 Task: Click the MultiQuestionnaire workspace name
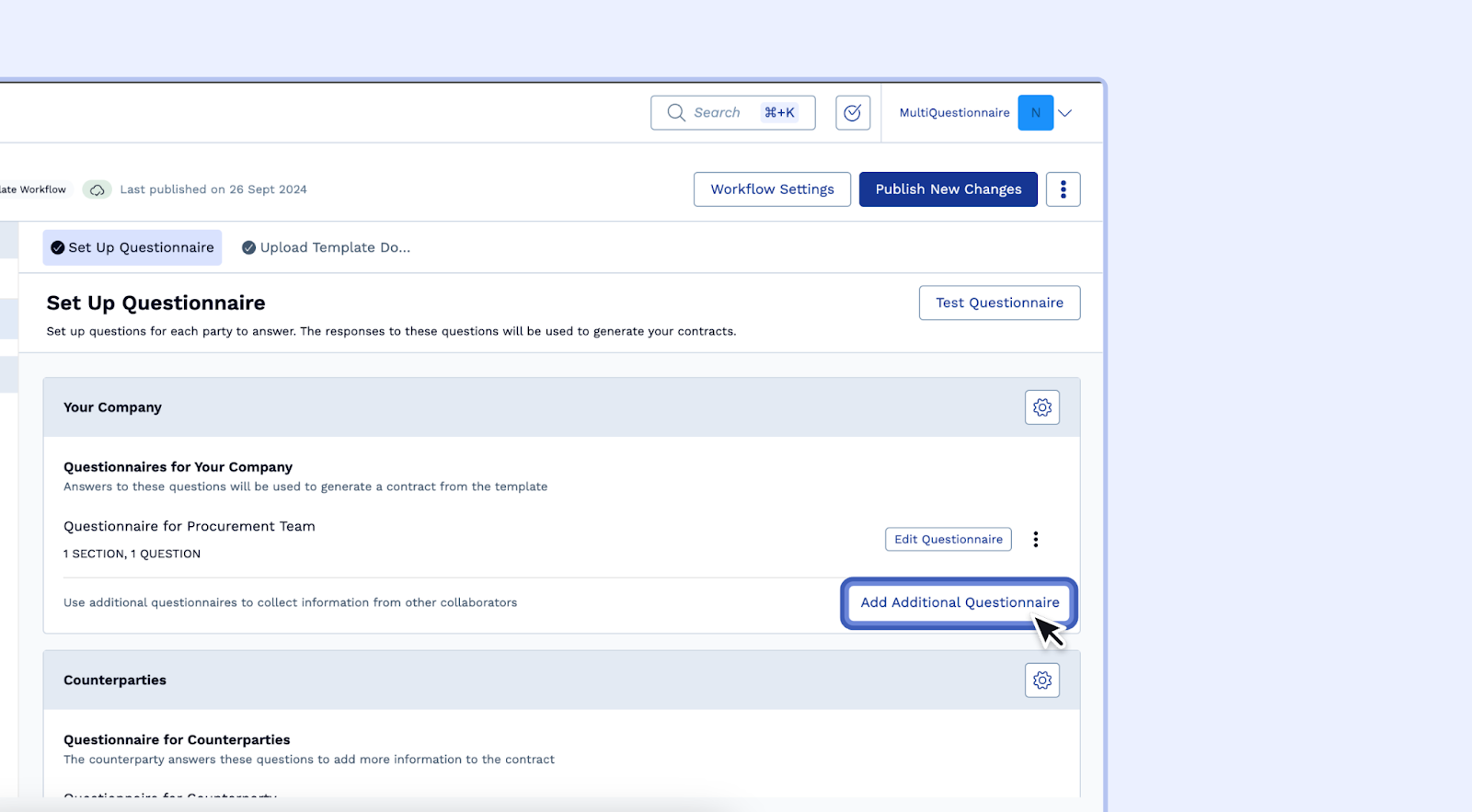click(x=954, y=113)
